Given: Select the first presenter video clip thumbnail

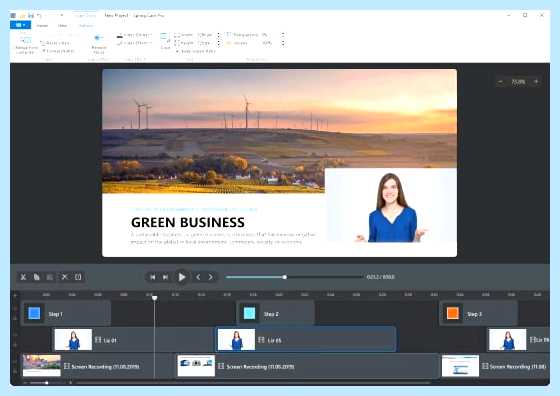Looking at the screenshot, I should (x=73, y=340).
